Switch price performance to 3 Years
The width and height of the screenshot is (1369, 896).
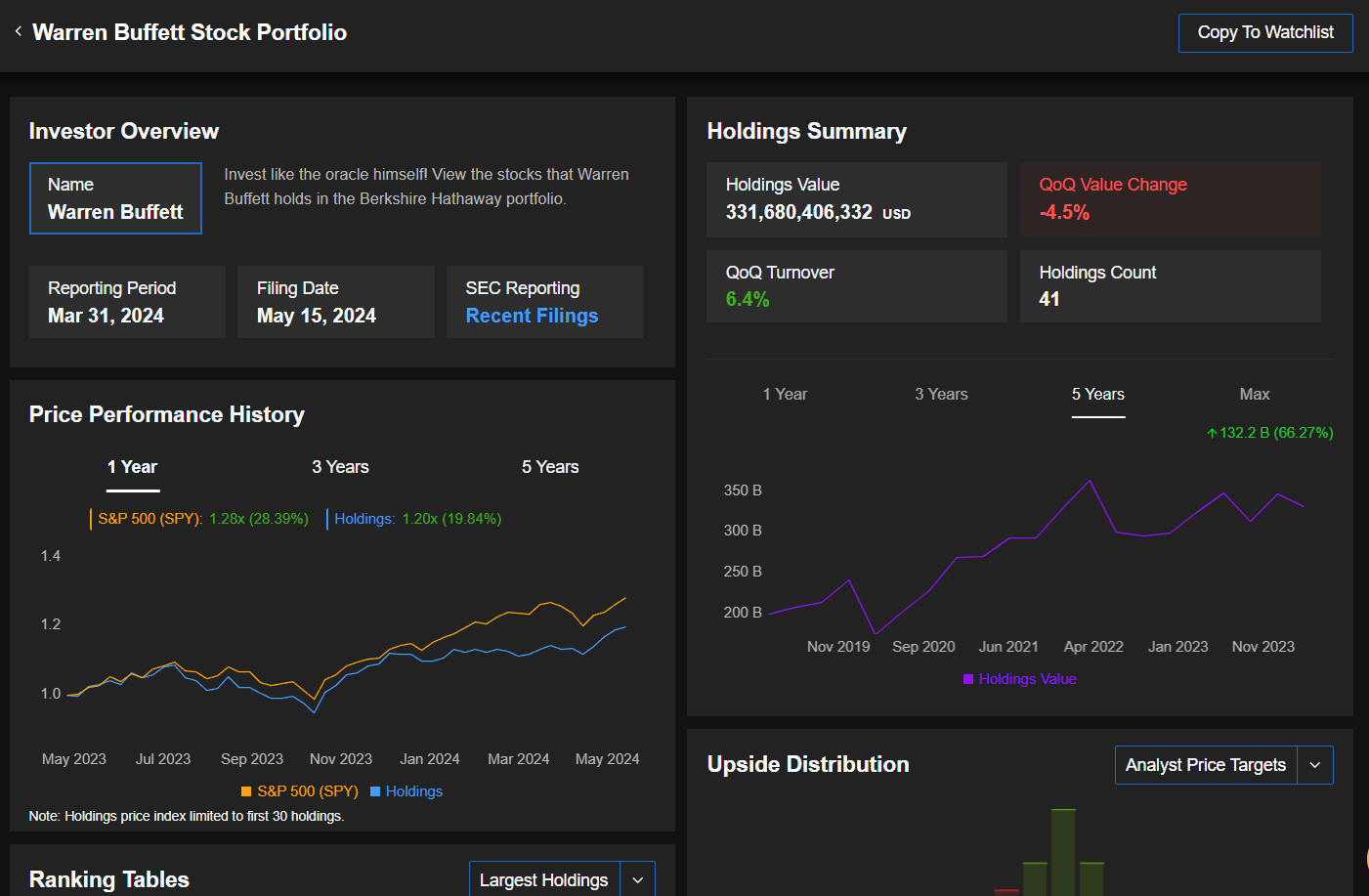[x=340, y=468]
